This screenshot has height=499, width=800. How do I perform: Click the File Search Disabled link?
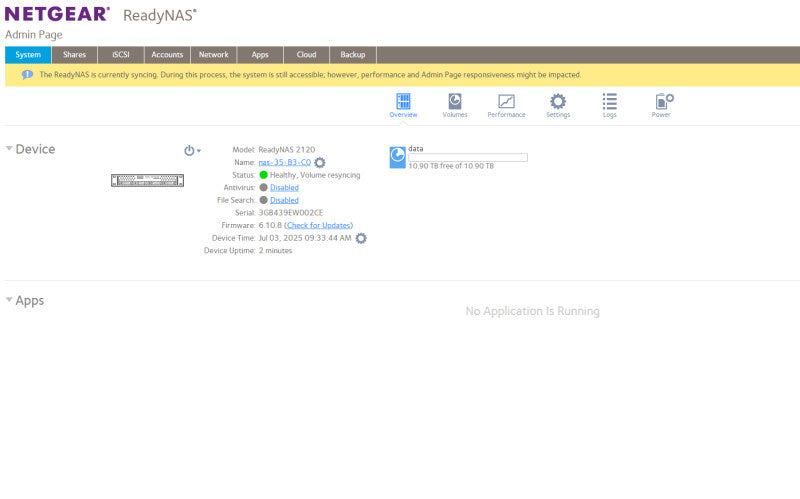coord(284,200)
